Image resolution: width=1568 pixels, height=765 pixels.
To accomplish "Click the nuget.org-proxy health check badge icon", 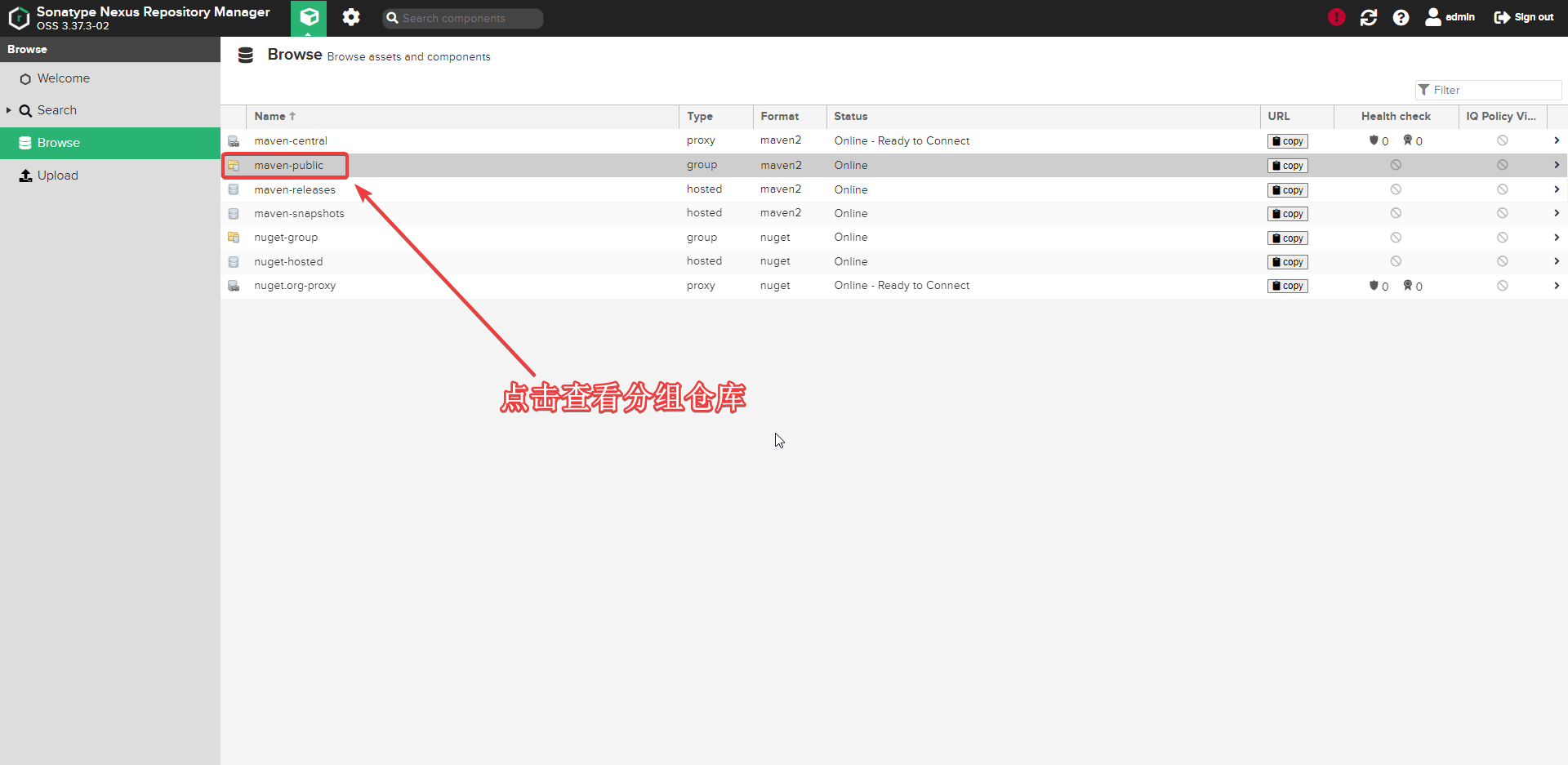I will tap(1408, 286).
